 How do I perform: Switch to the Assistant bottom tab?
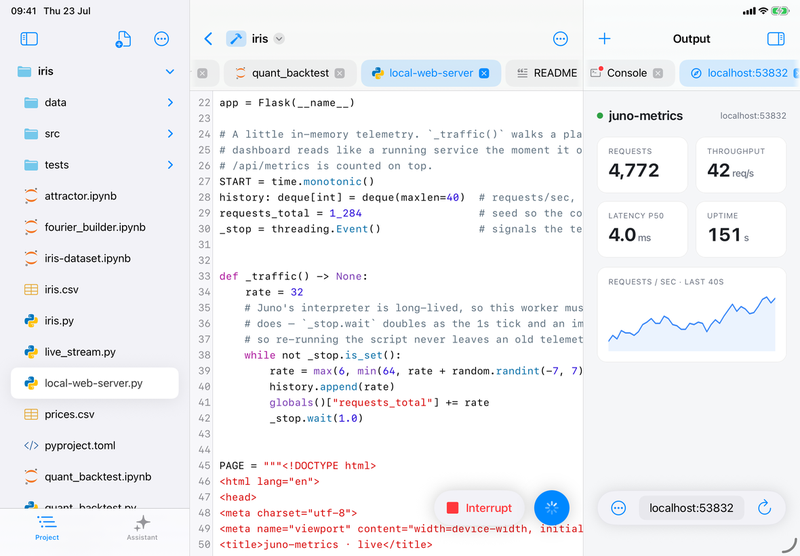[x=142, y=528]
